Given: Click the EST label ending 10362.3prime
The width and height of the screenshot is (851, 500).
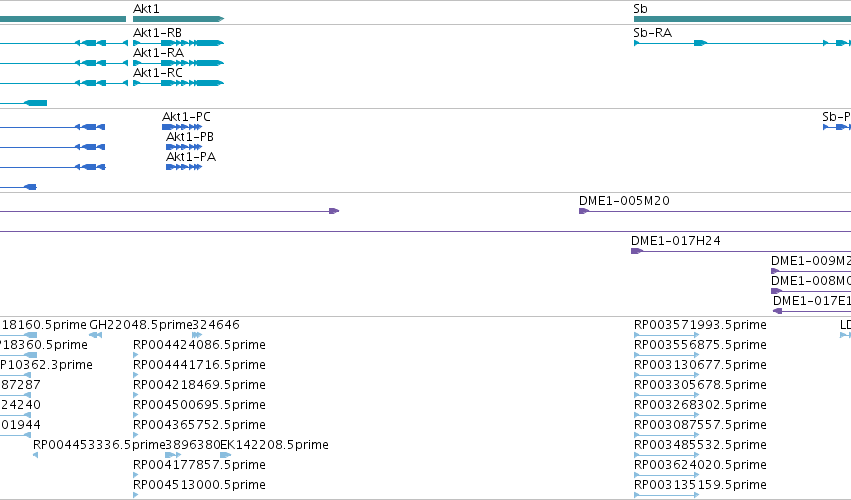Looking at the screenshot, I should [x=46, y=365].
